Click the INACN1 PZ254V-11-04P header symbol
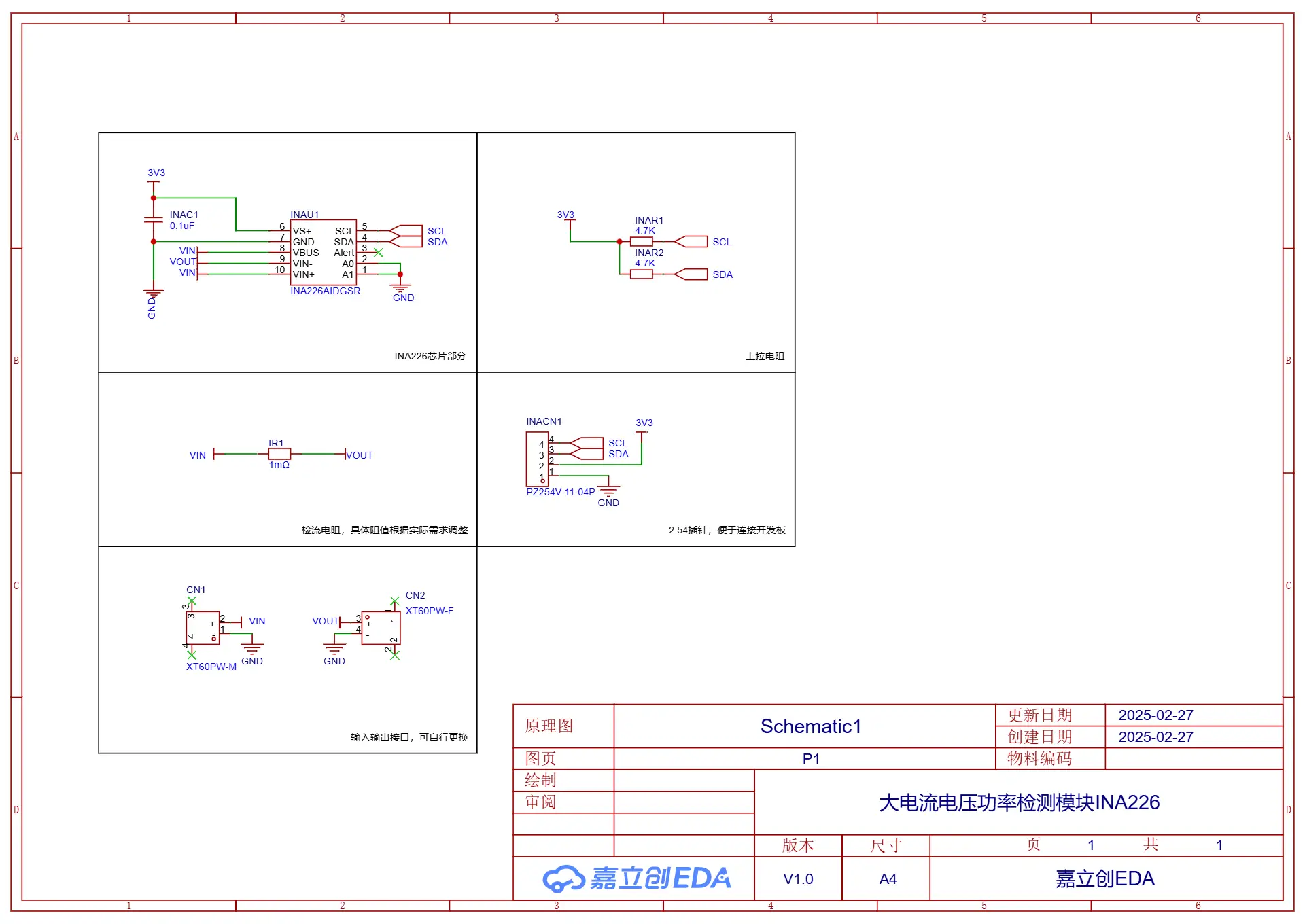Viewport: 1305px width, 924px height. click(x=537, y=459)
